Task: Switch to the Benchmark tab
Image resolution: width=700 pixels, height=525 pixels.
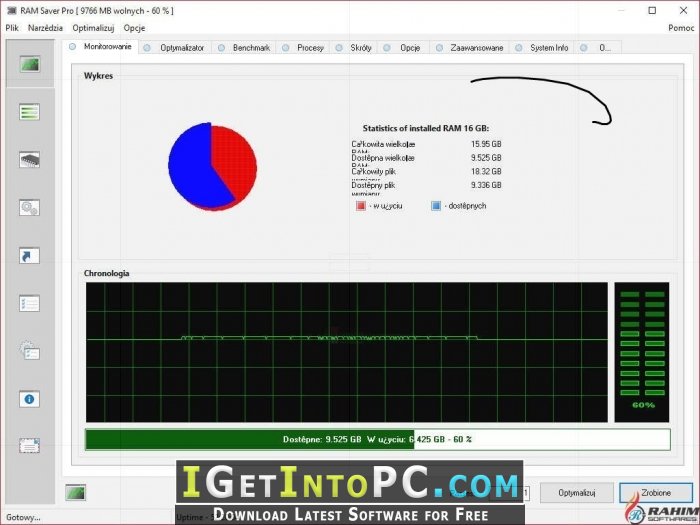Action: [244, 47]
